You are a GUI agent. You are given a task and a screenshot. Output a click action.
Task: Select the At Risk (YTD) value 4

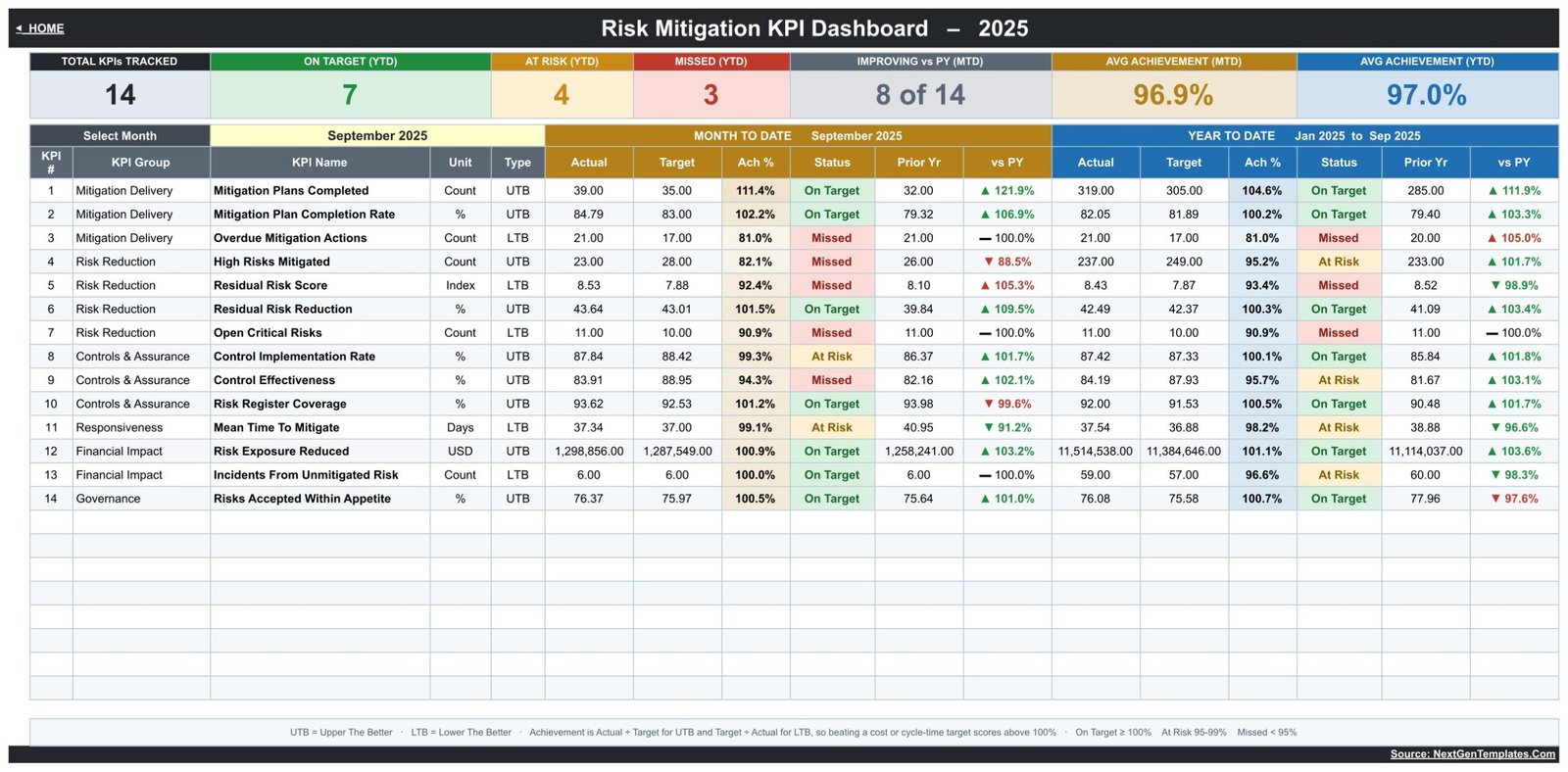(562, 95)
